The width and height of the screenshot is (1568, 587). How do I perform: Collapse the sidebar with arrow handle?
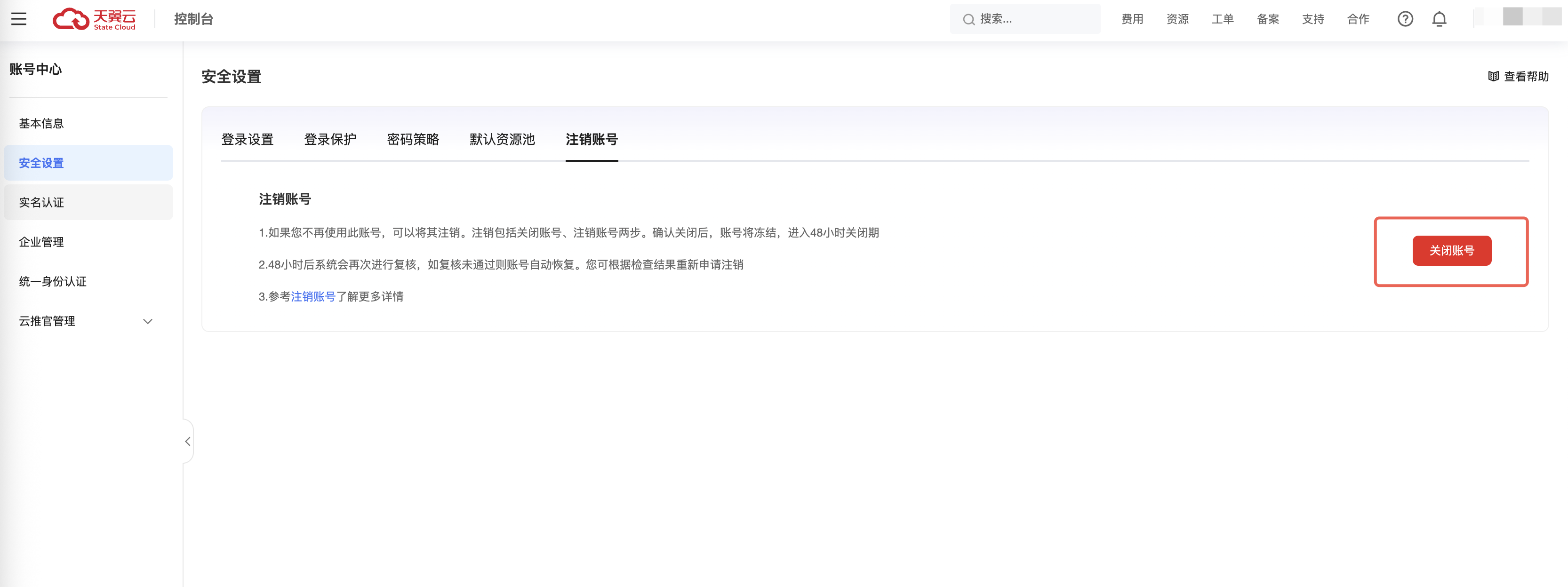(x=187, y=442)
